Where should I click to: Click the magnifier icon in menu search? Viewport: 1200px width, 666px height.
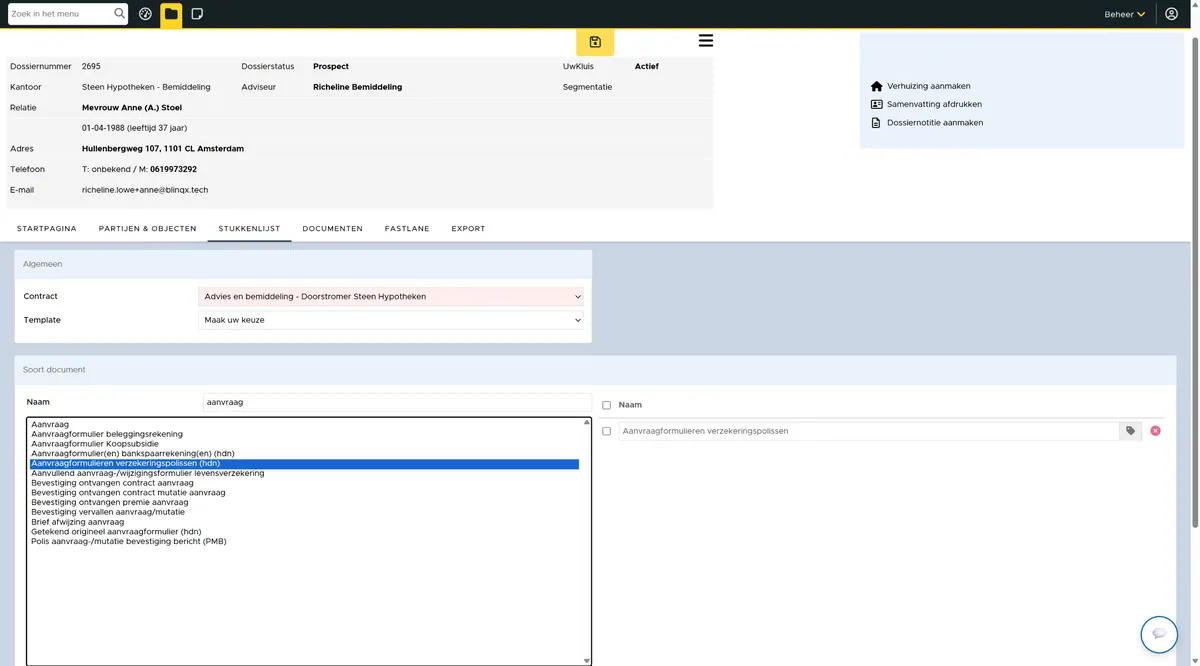120,14
